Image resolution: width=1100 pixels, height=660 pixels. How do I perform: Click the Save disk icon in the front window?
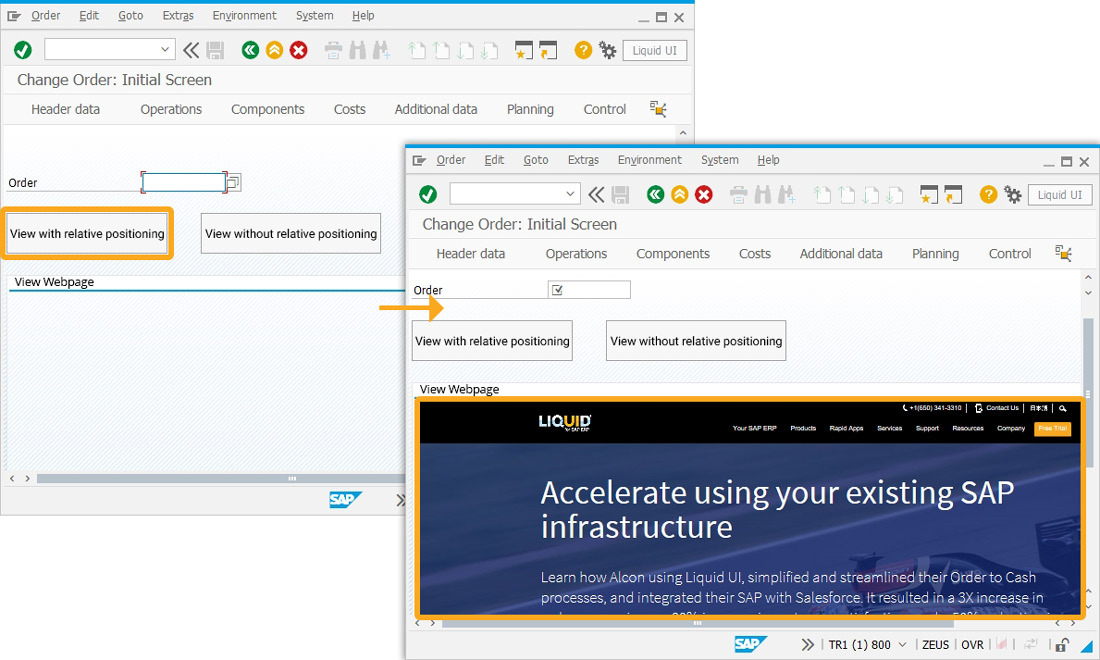pyautogui.click(x=620, y=194)
